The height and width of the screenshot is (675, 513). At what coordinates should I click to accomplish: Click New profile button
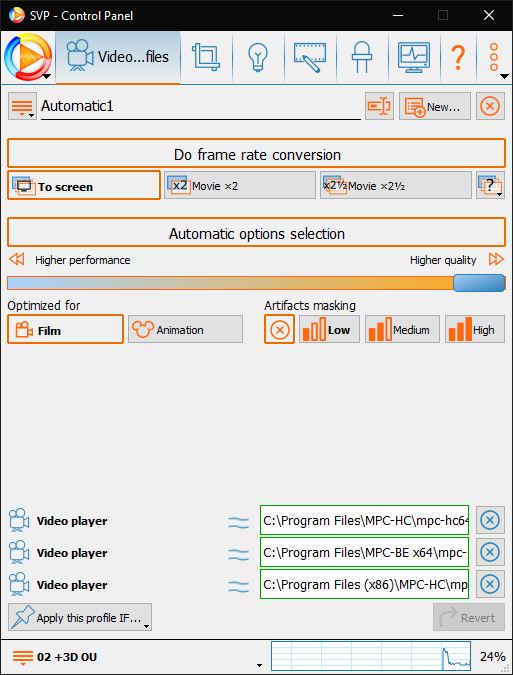[x=435, y=106]
